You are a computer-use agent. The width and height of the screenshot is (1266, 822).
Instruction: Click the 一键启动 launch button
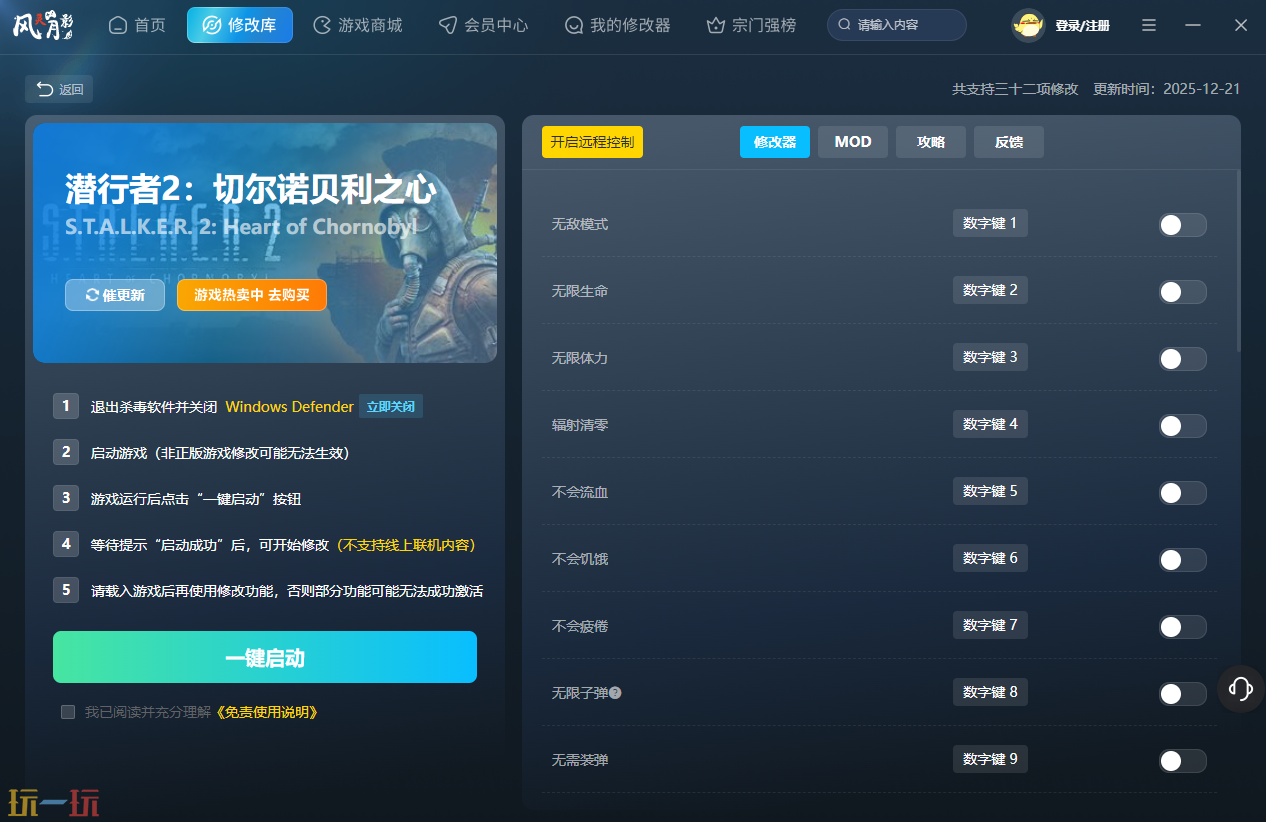(265, 657)
